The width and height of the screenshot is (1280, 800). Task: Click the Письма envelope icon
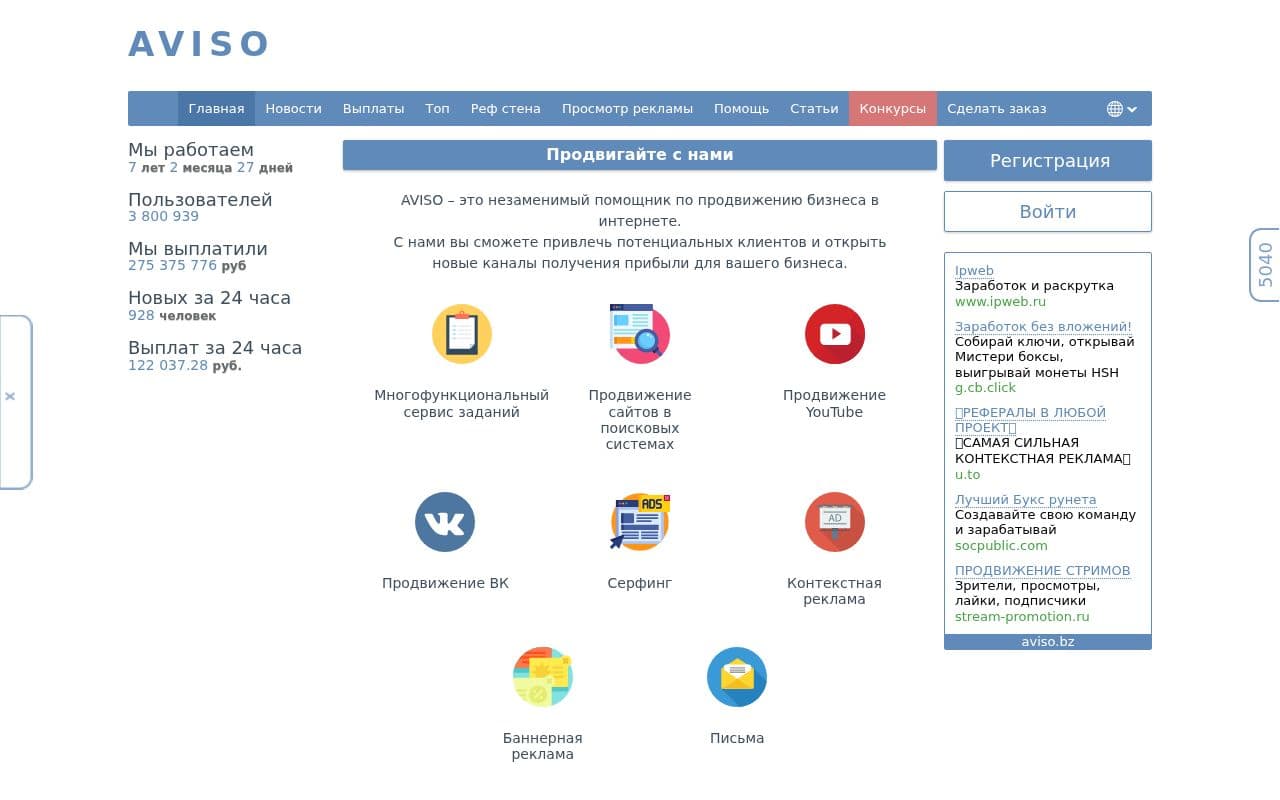(737, 677)
